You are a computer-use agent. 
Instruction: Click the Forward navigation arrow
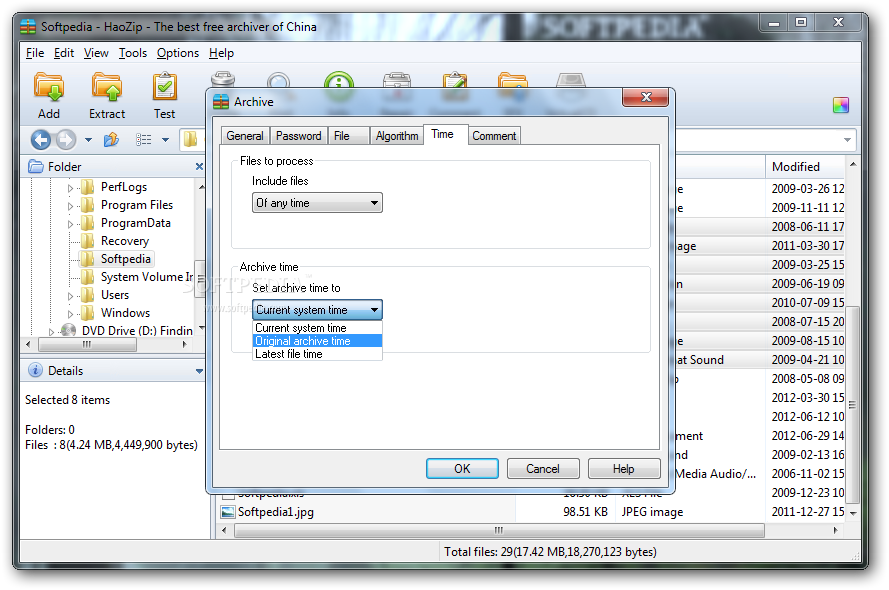pos(66,139)
